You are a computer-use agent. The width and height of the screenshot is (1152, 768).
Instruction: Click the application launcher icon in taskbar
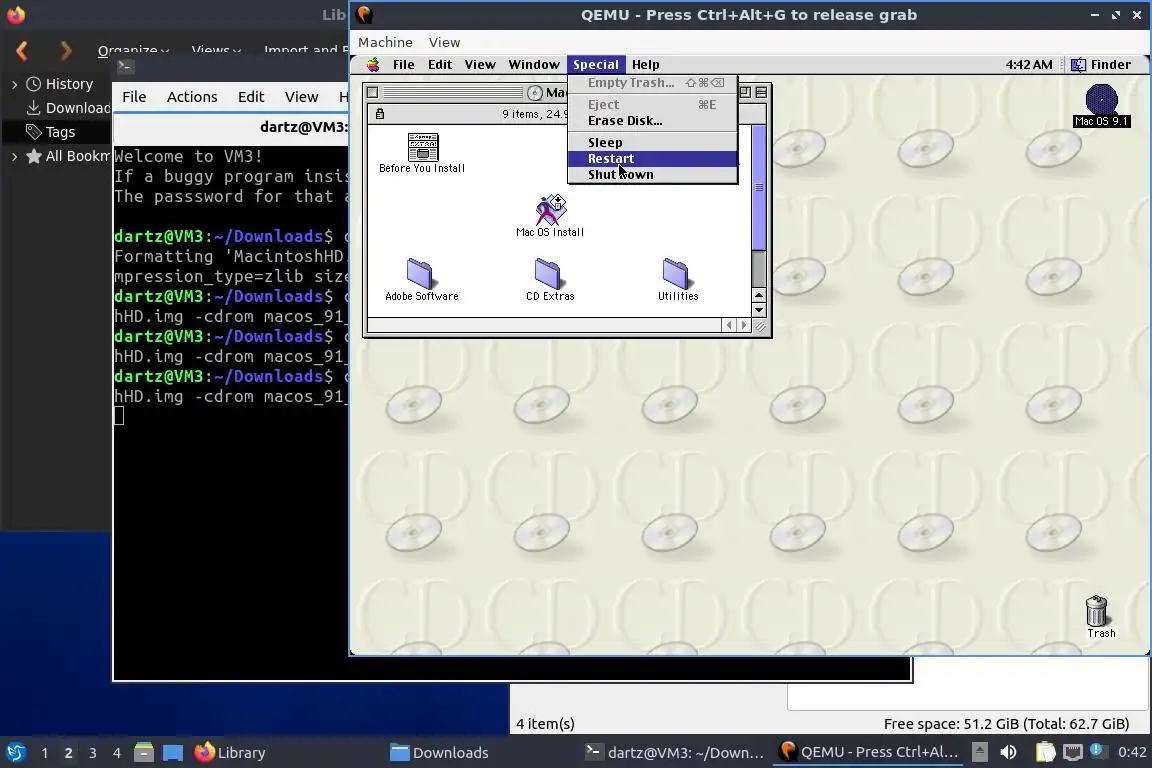click(15, 753)
